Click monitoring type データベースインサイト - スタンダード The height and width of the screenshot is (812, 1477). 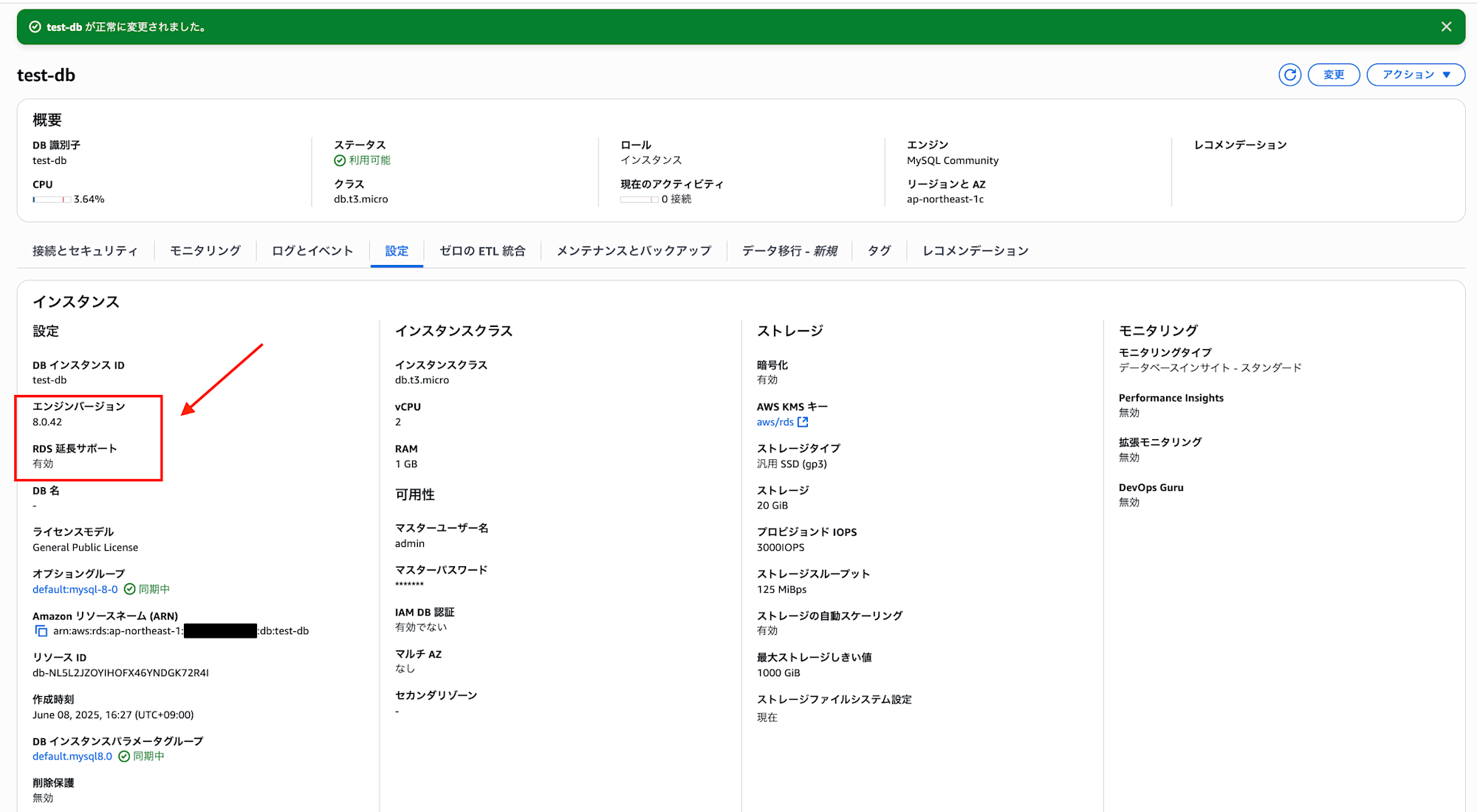[x=1210, y=368]
